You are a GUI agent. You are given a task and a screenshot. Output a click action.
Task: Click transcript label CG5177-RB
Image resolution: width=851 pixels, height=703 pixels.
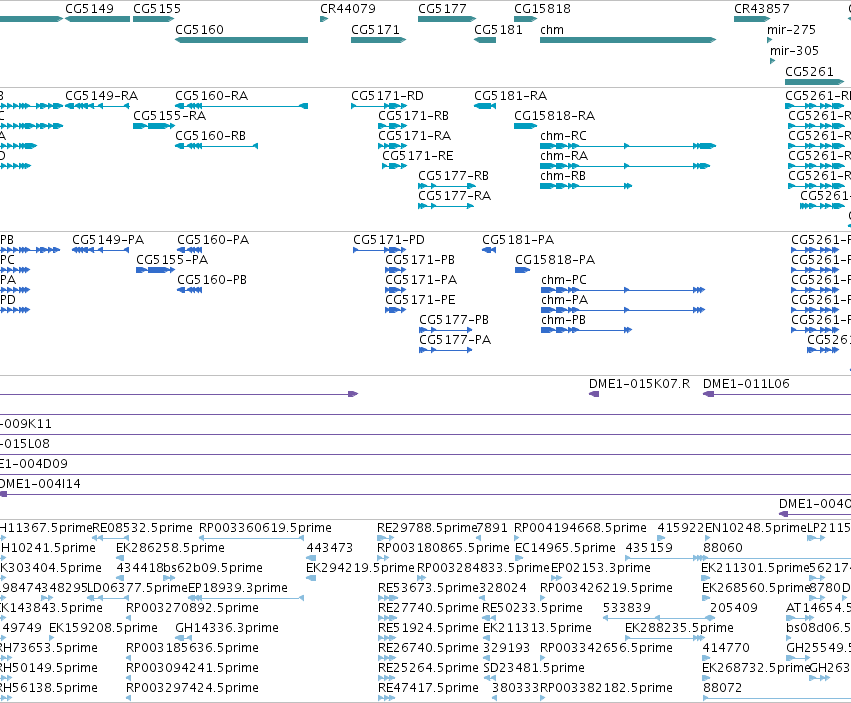[454, 176]
